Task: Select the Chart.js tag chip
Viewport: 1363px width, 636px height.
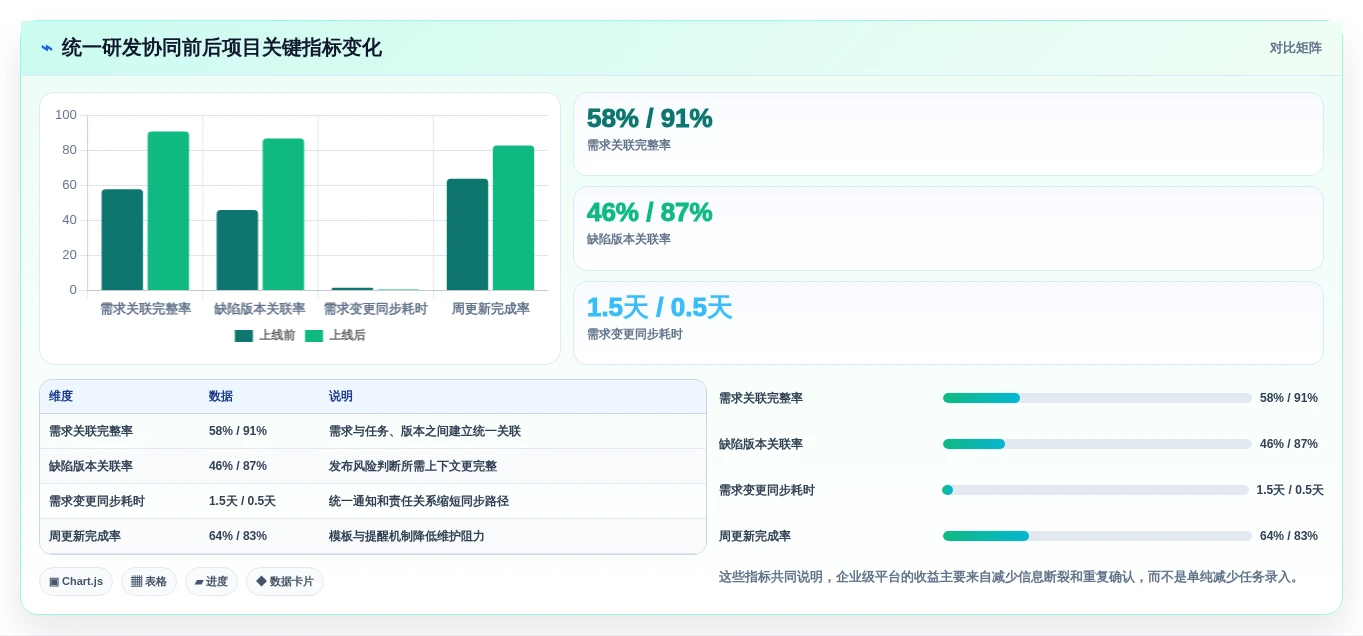Action: click(x=76, y=581)
